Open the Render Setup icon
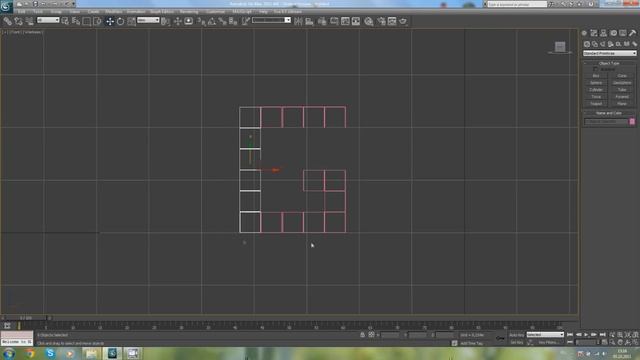 click(381, 21)
